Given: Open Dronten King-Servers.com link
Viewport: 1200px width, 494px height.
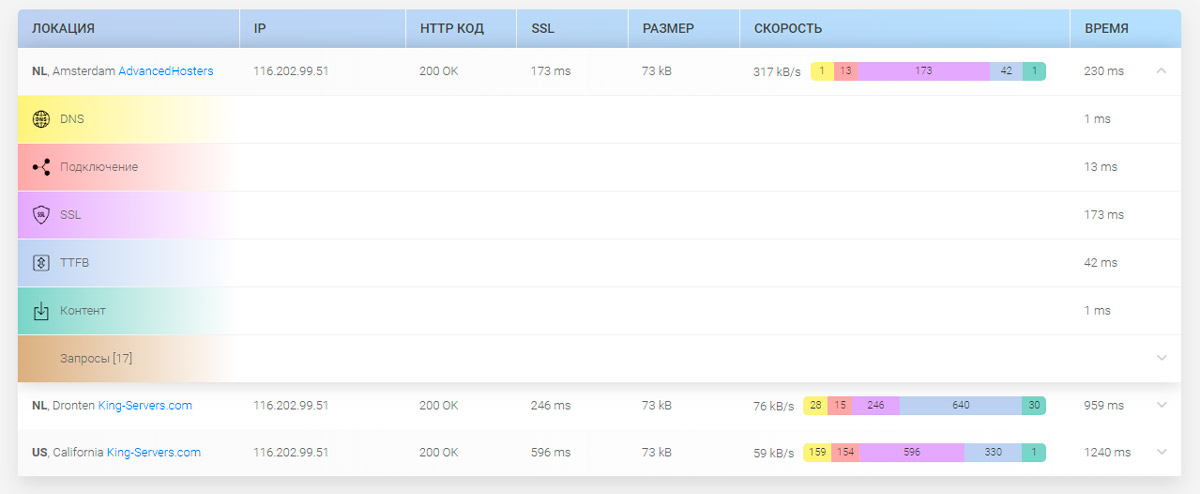Looking at the screenshot, I should 145,406.
